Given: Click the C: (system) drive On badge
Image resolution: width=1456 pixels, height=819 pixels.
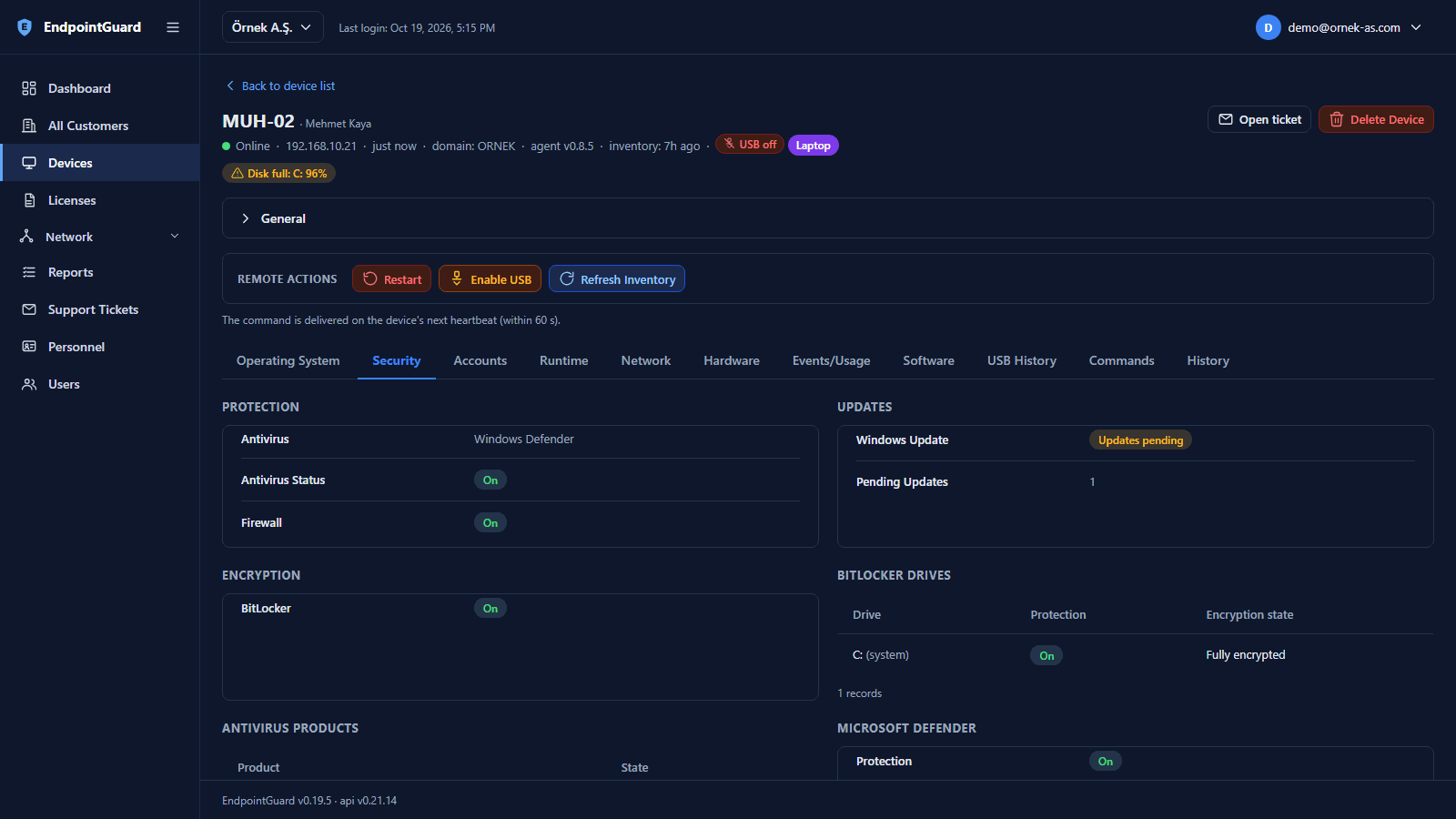Looking at the screenshot, I should pos(1046,655).
